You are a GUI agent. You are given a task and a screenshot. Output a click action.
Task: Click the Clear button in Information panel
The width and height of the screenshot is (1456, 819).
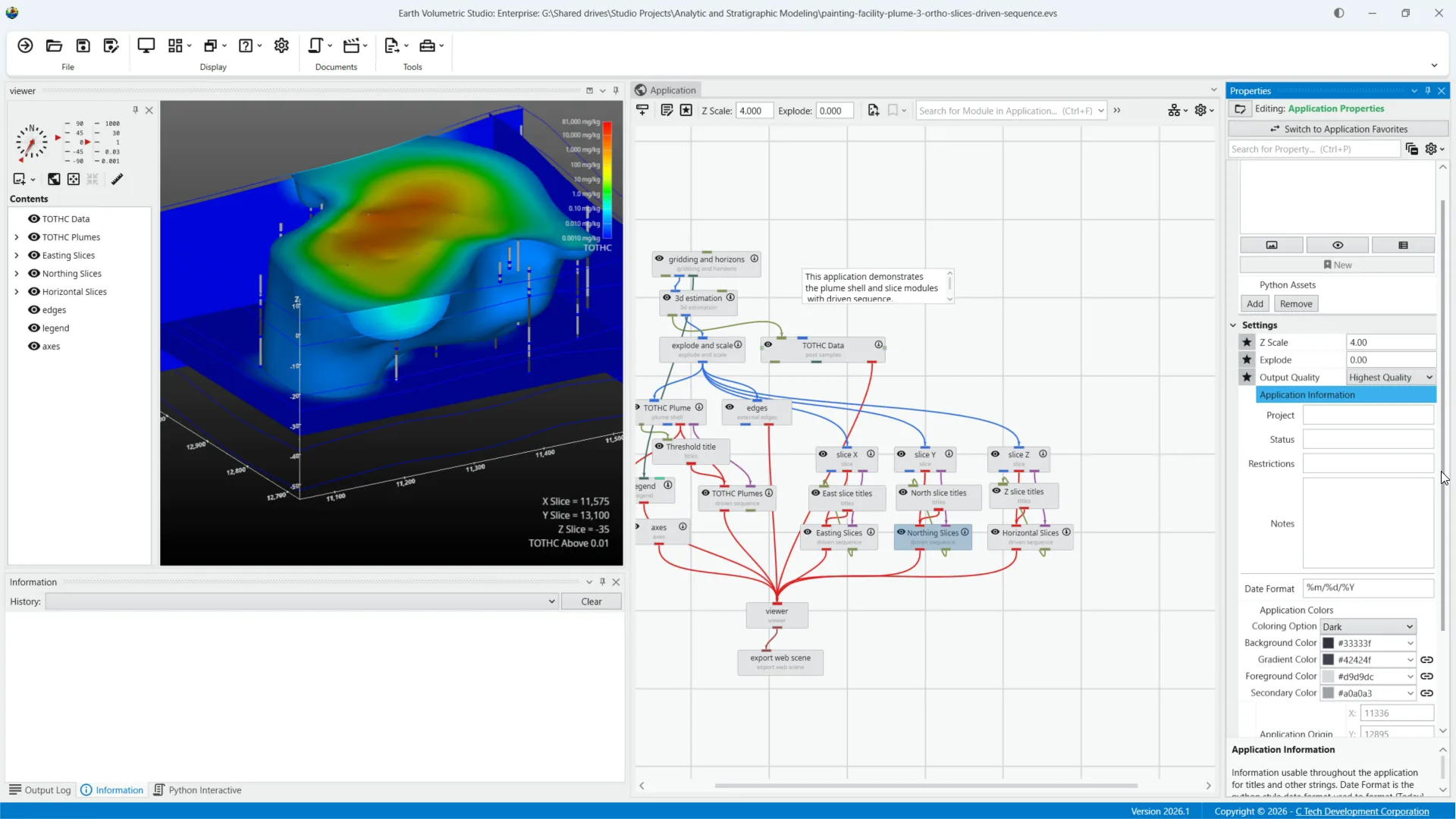pyautogui.click(x=591, y=601)
